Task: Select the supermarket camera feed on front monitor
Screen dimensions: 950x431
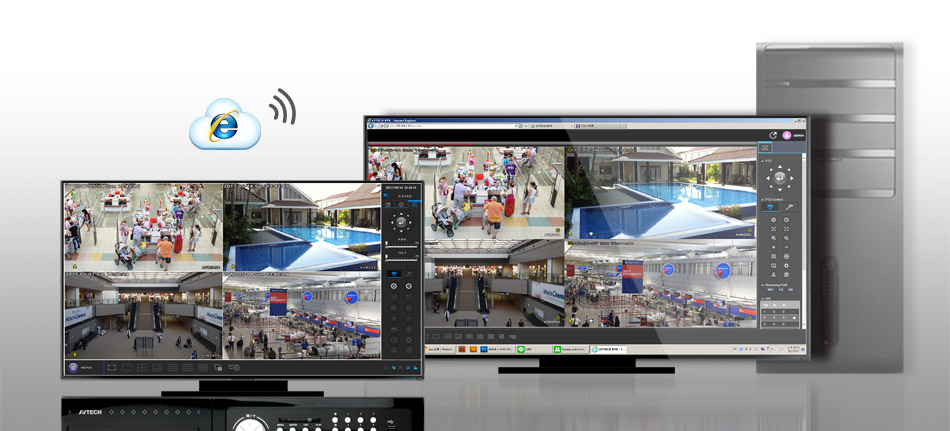Action: (144, 227)
